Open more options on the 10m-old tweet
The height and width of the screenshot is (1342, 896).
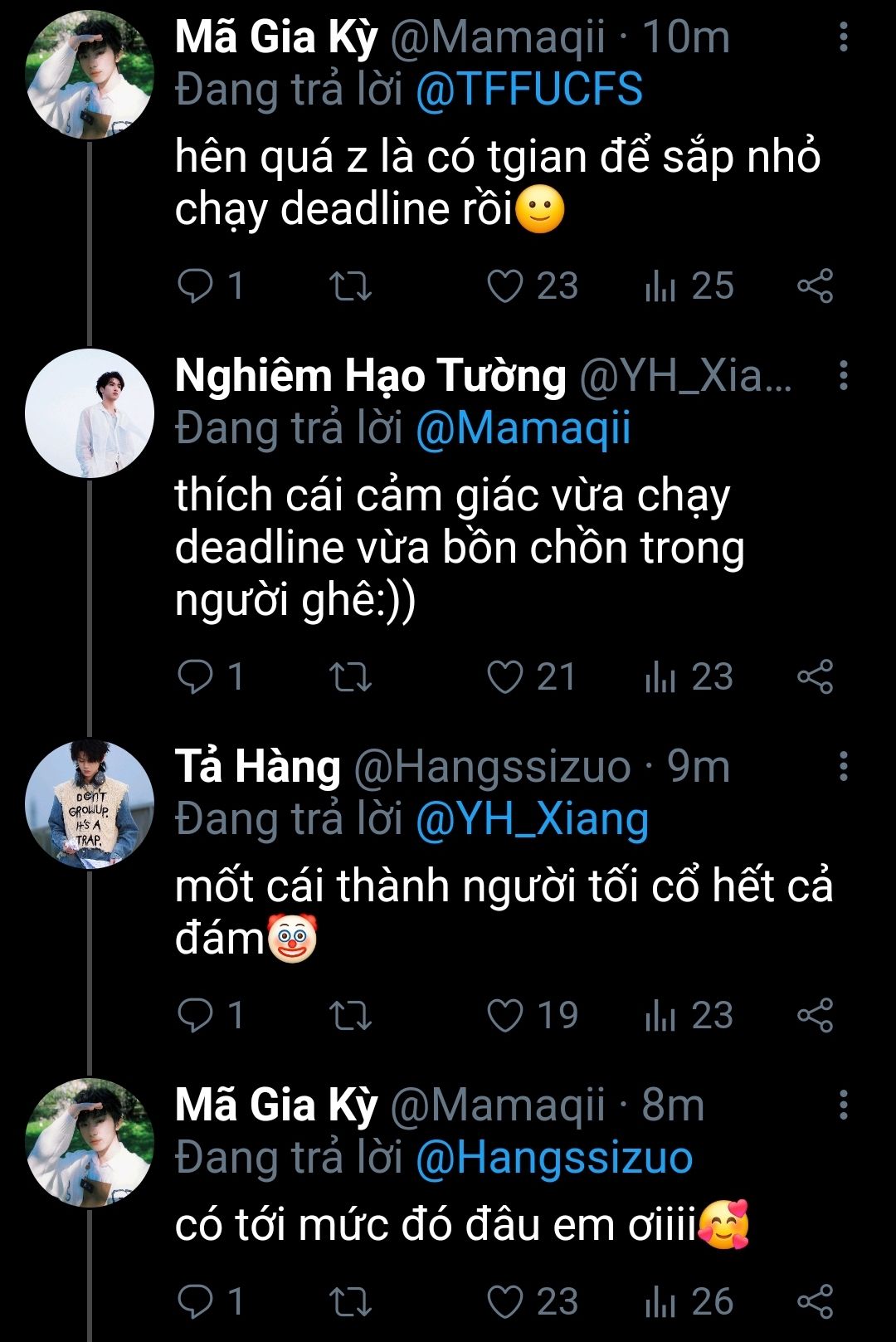[843, 37]
